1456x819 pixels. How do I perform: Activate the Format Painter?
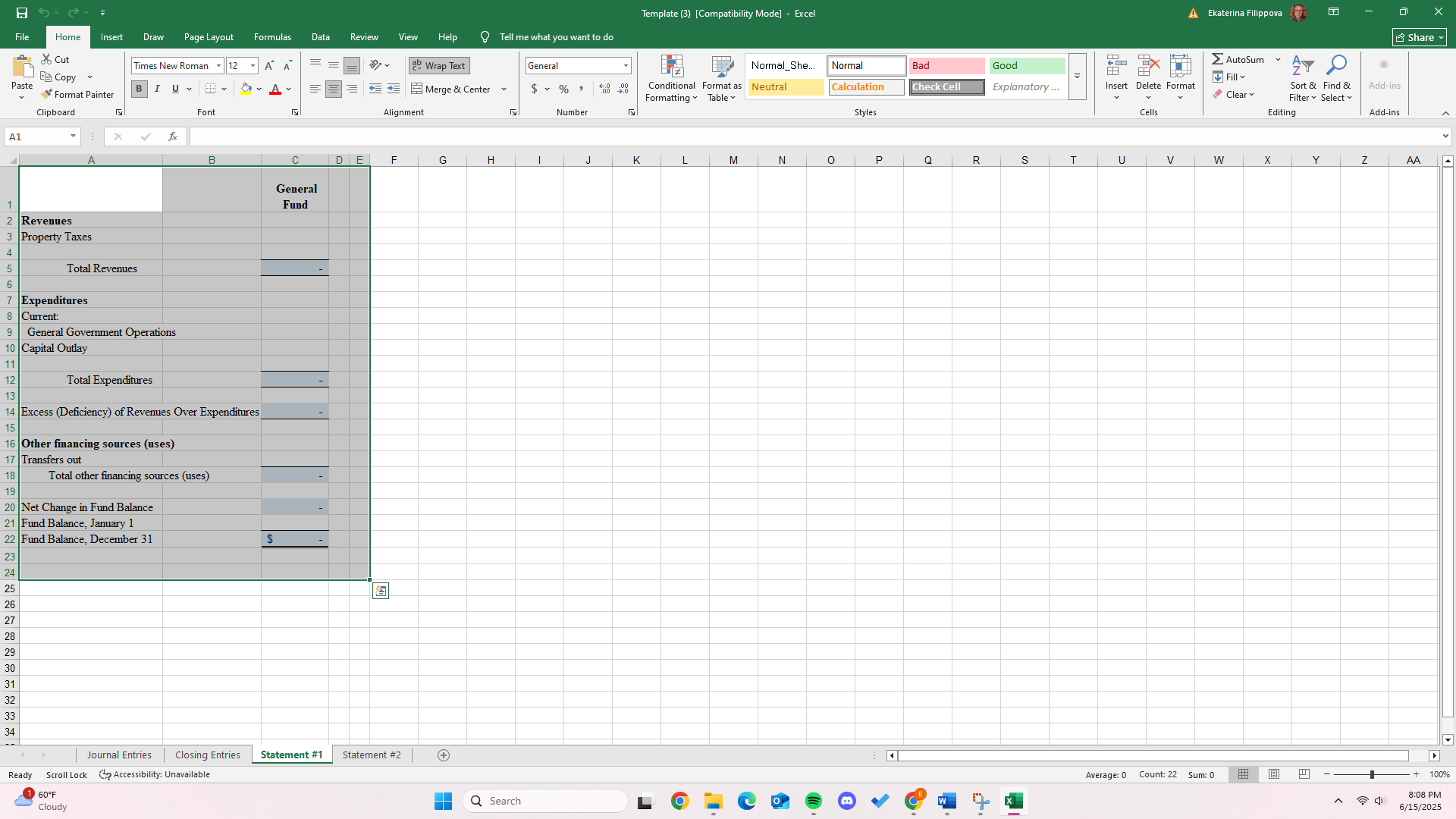click(78, 94)
